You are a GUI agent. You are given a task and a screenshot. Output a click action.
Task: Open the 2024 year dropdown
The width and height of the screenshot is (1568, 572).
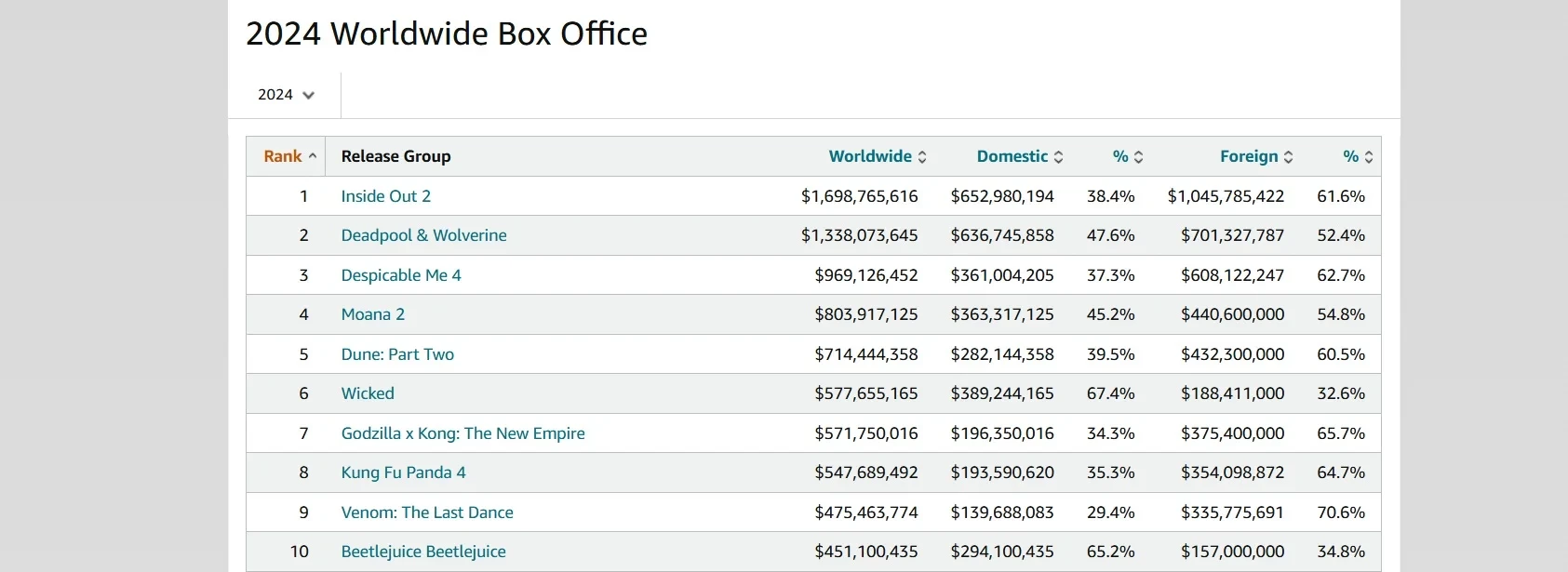[x=286, y=95]
